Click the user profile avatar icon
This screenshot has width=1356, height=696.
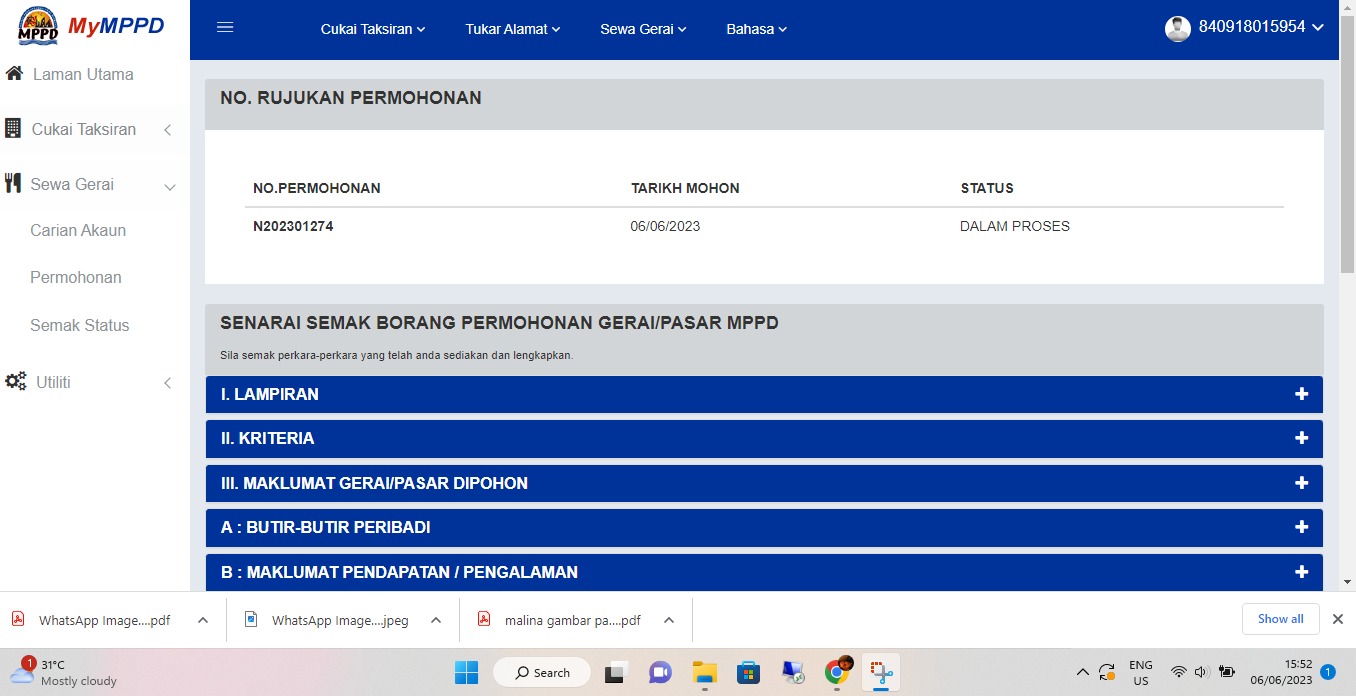1177,28
